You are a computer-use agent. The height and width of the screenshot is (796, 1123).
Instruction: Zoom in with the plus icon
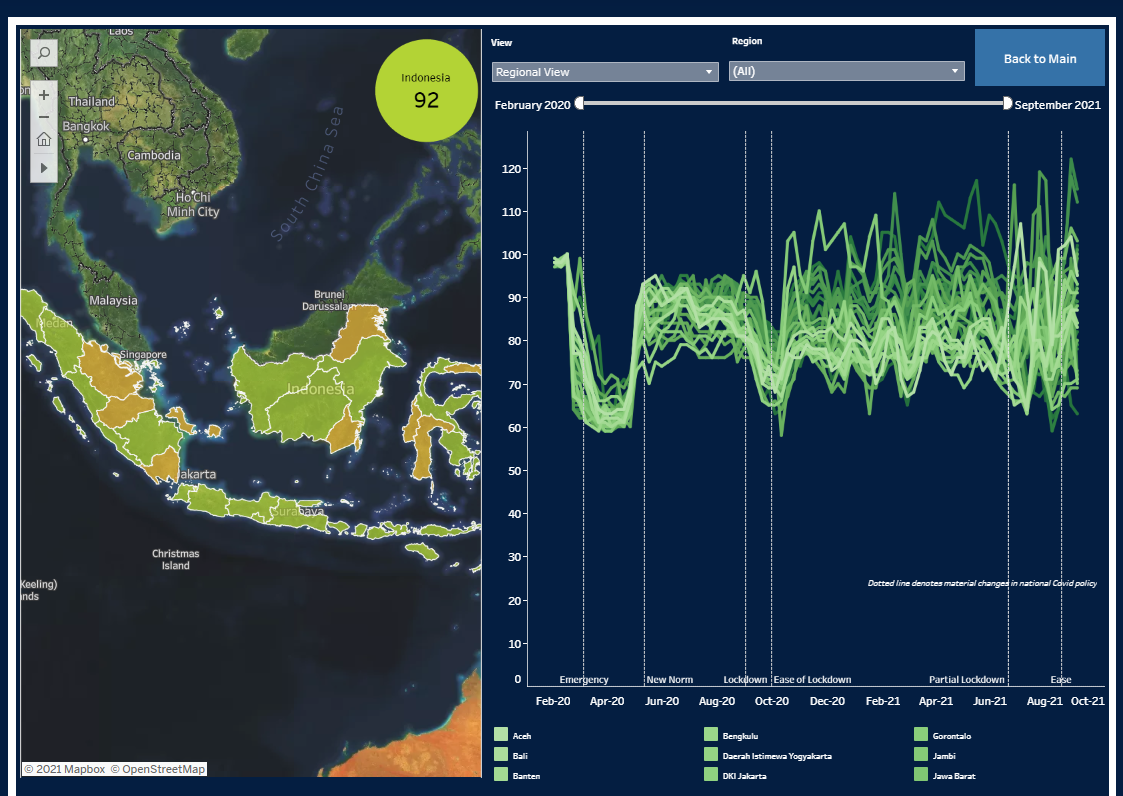[43, 96]
